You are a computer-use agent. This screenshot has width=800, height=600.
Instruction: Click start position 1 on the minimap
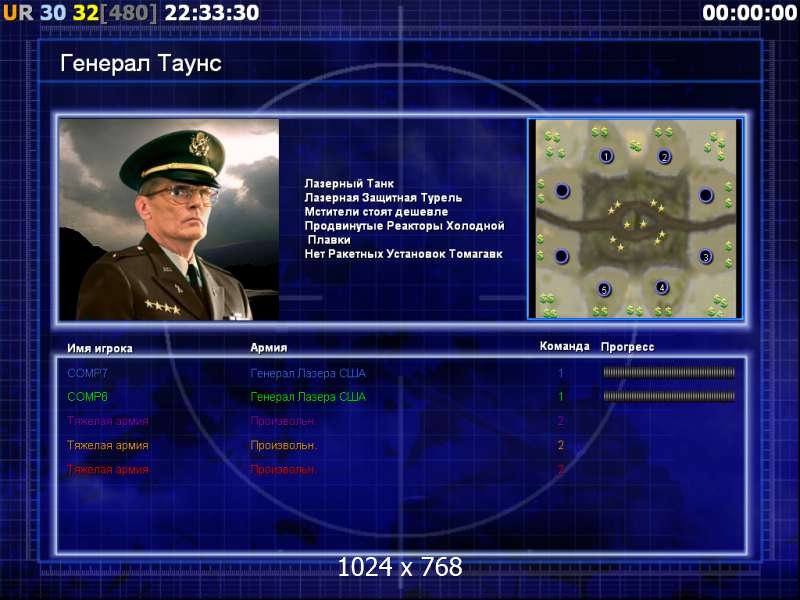pyautogui.click(x=606, y=156)
